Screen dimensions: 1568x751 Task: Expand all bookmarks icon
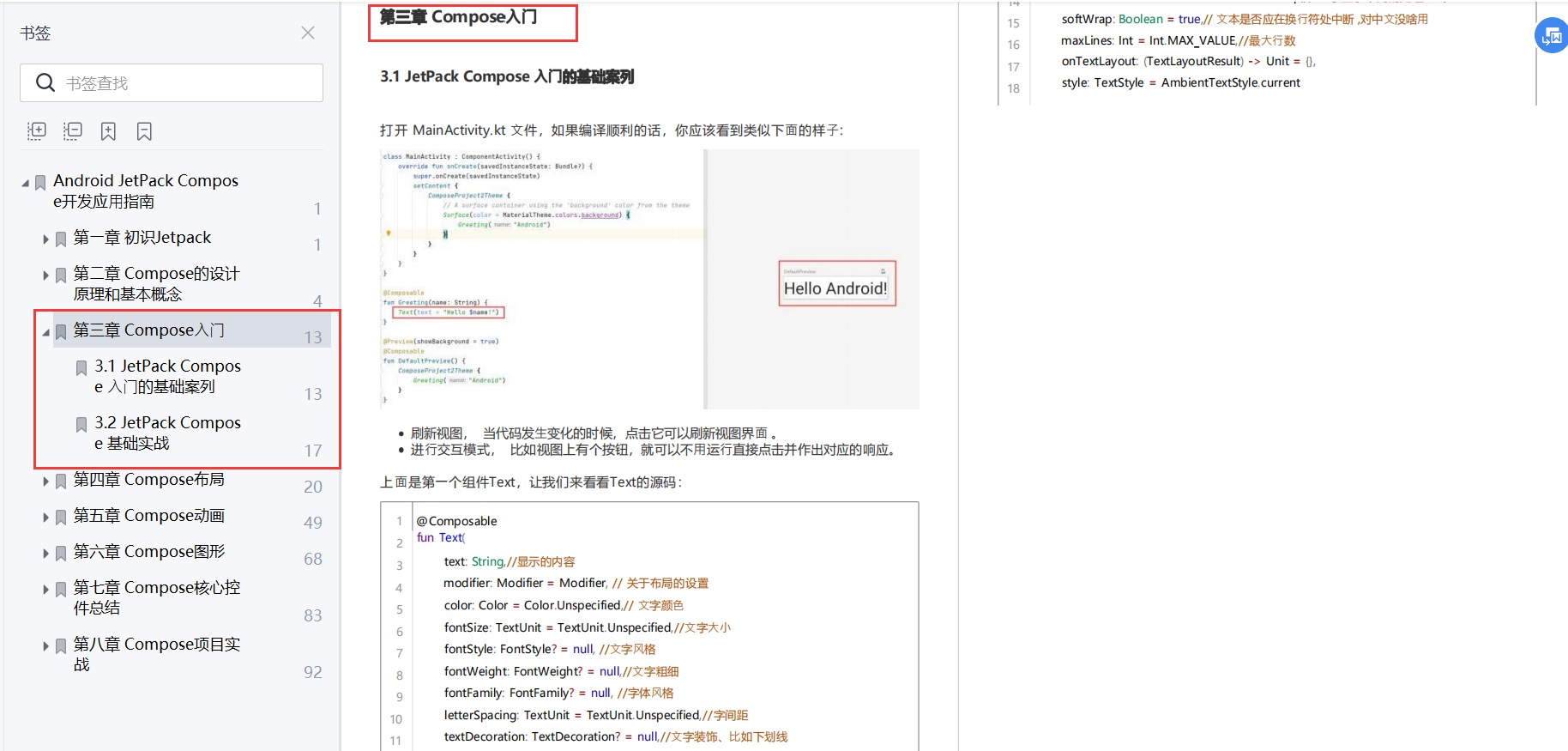click(x=37, y=130)
